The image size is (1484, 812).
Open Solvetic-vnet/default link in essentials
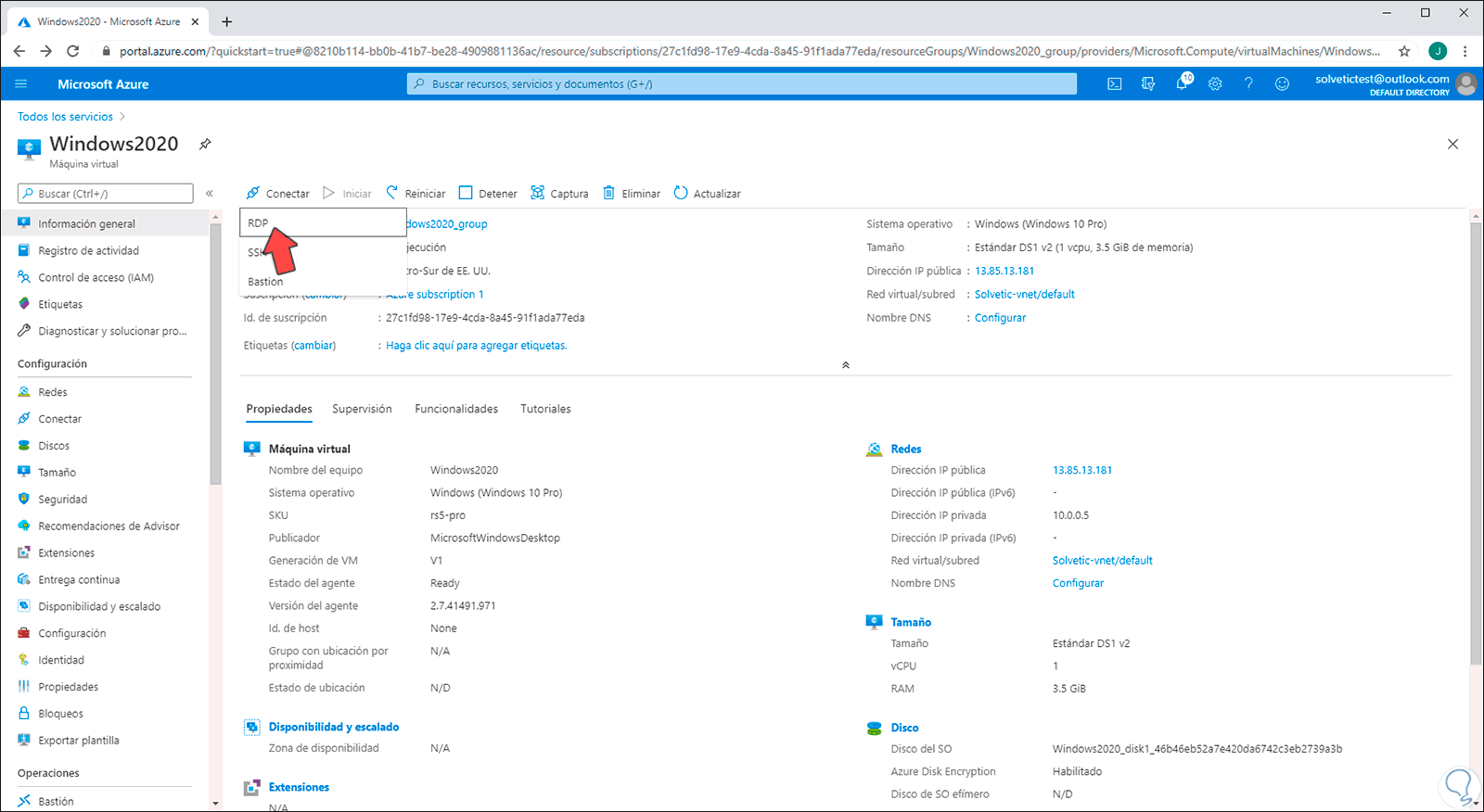(1025, 295)
